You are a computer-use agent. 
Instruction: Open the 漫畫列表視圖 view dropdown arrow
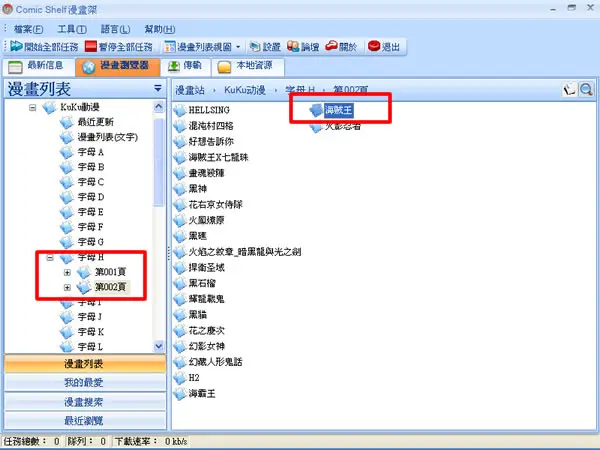pos(238,47)
